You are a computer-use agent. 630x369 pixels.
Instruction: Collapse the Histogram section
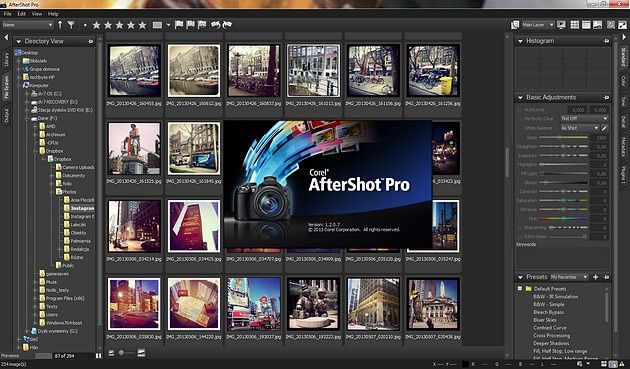pos(520,41)
